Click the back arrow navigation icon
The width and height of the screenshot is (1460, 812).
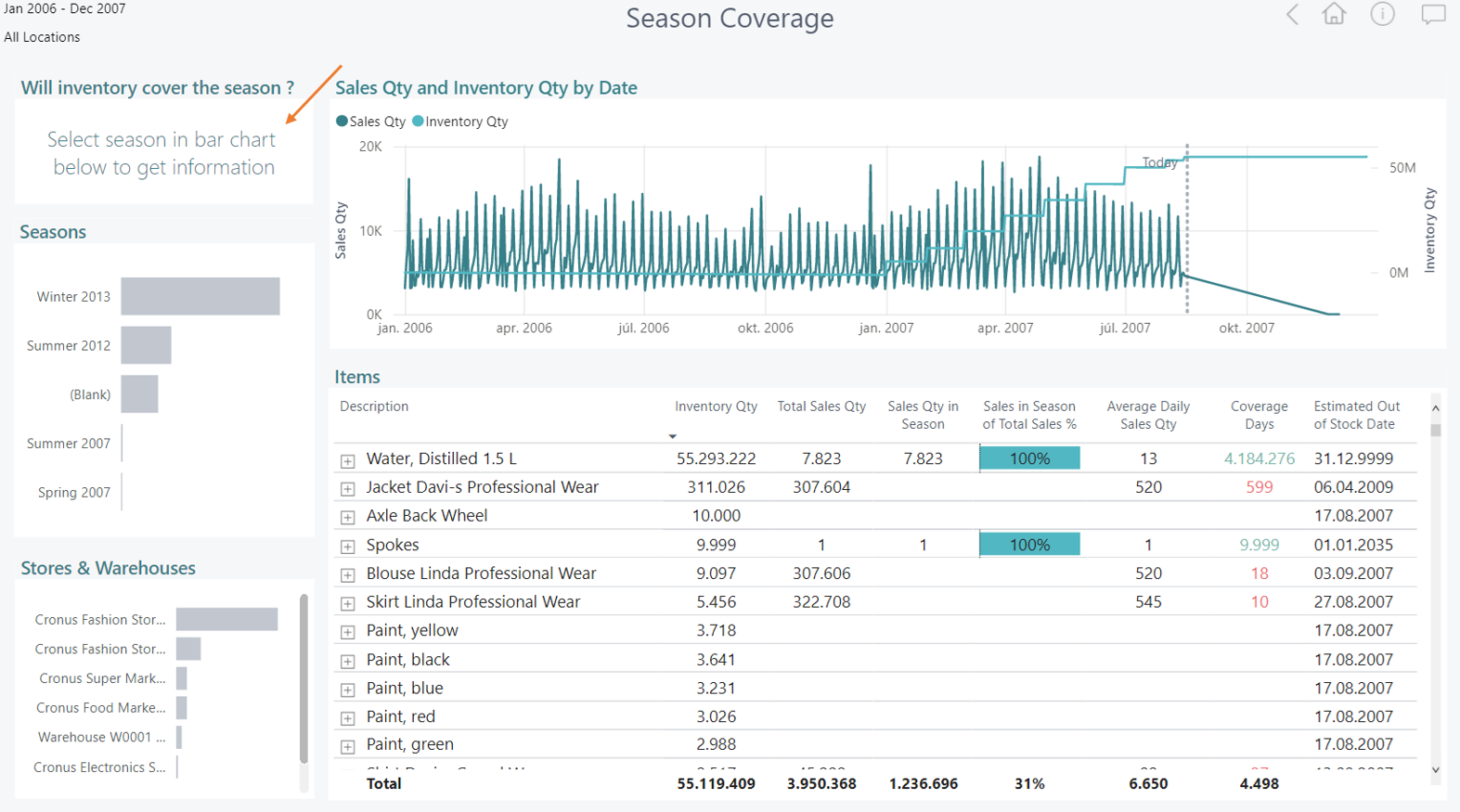(x=1292, y=15)
